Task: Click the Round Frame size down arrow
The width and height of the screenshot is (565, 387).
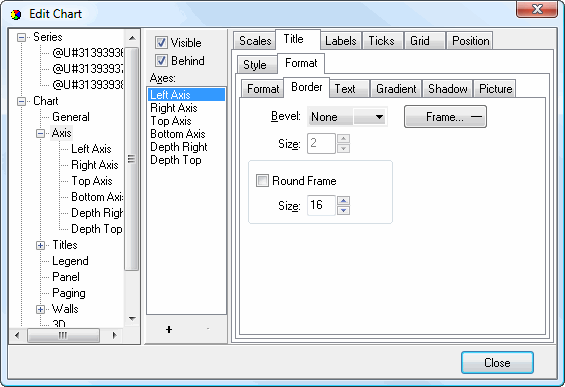Action: [343, 210]
